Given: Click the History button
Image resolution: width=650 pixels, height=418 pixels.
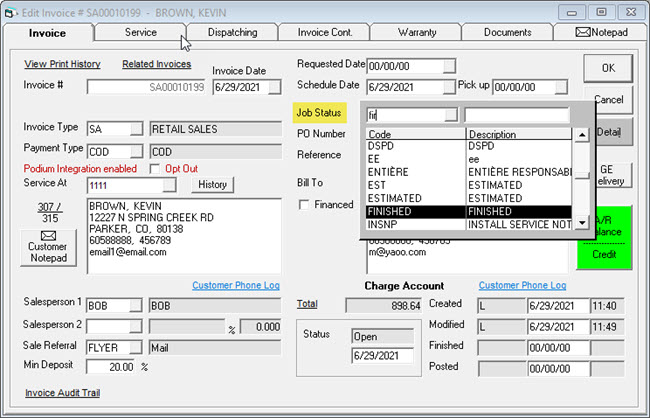Looking at the screenshot, I should (212, 185).
